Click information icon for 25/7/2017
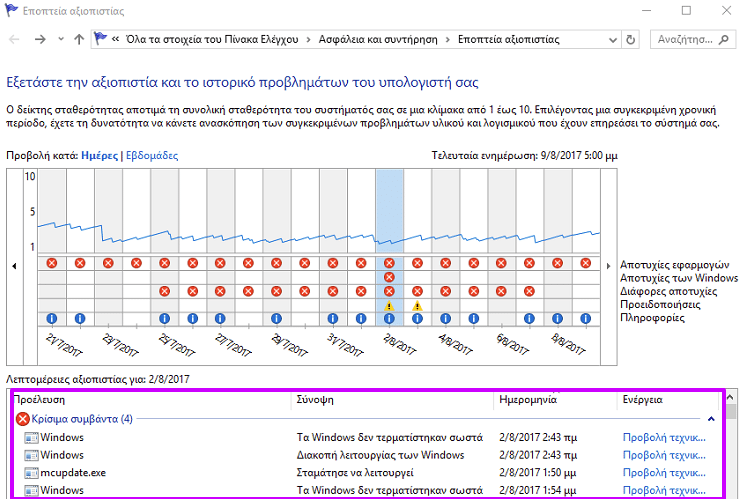The image size is (747, 499). [164, 318]
